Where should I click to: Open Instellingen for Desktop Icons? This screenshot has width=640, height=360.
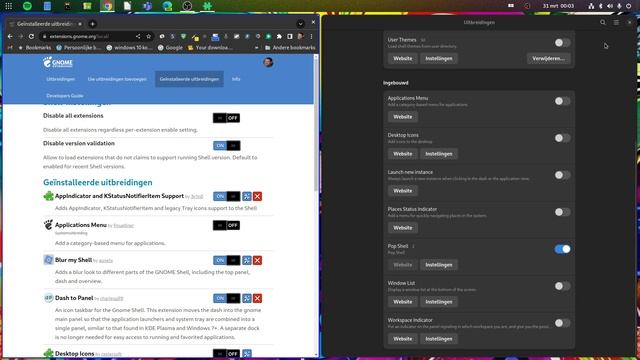439,154
